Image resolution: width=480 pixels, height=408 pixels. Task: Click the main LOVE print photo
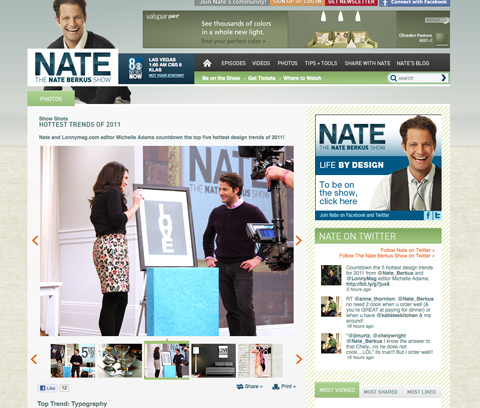(x=167, y=241)
